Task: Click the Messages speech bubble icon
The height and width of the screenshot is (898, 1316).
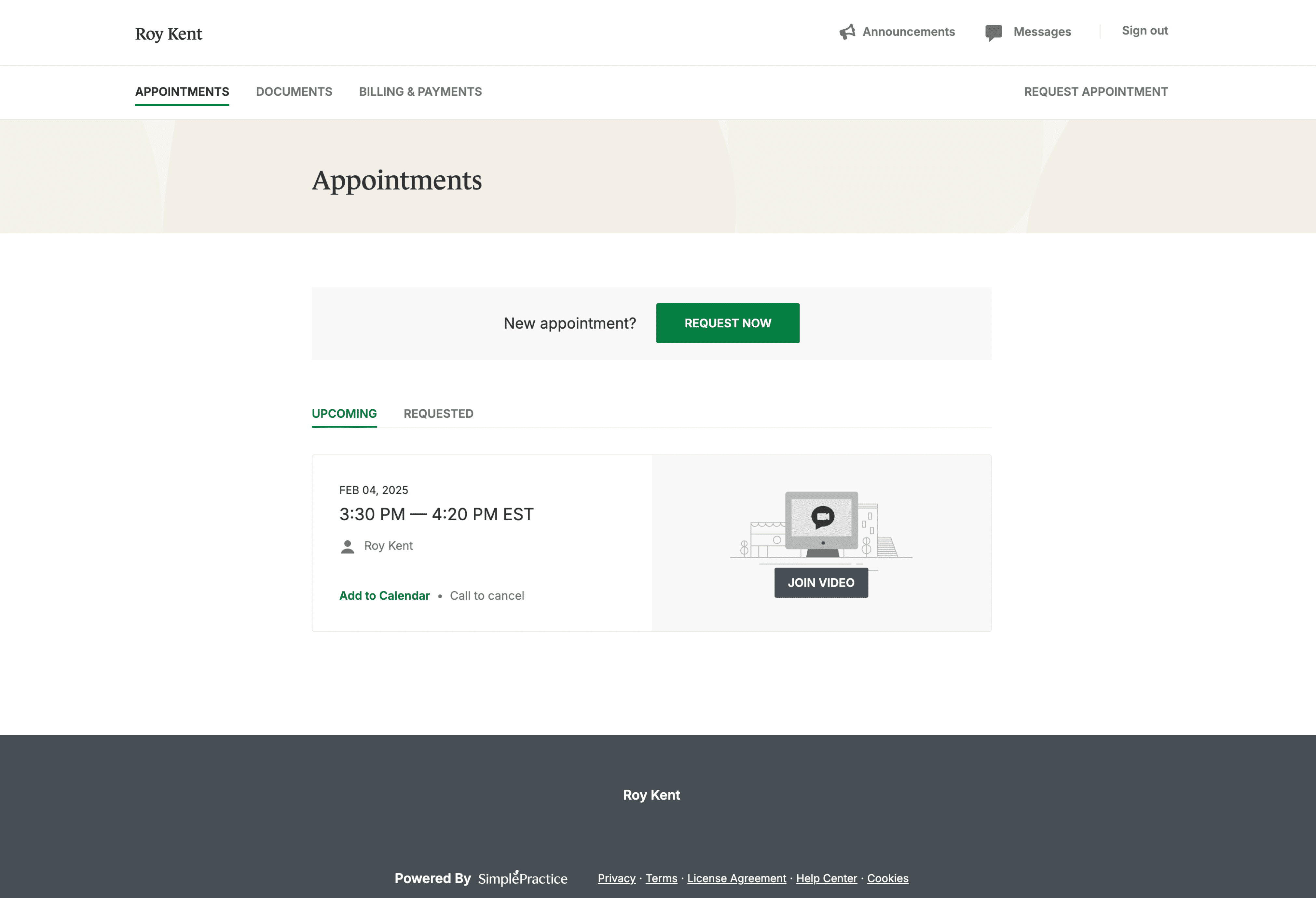Action: pos(993,32)
